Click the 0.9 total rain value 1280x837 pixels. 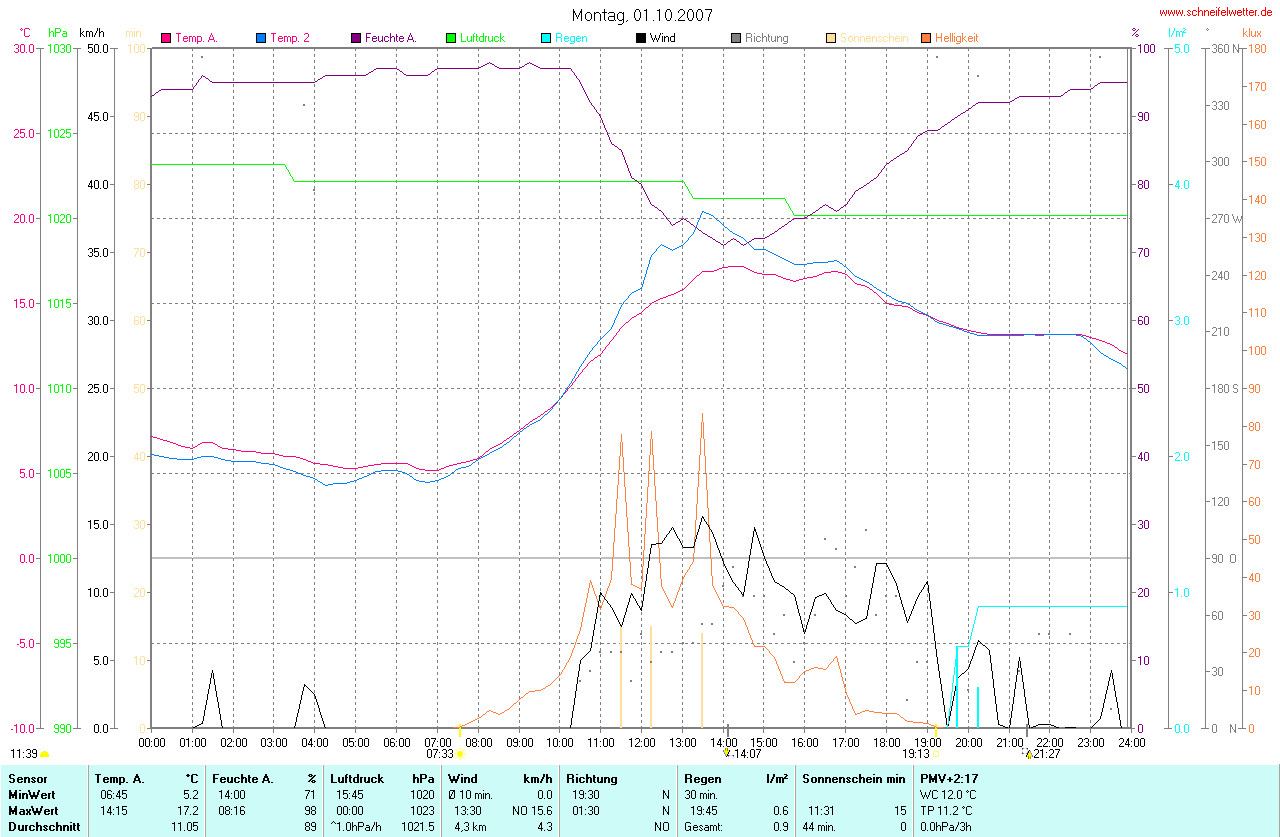click(x=780, y=827)
